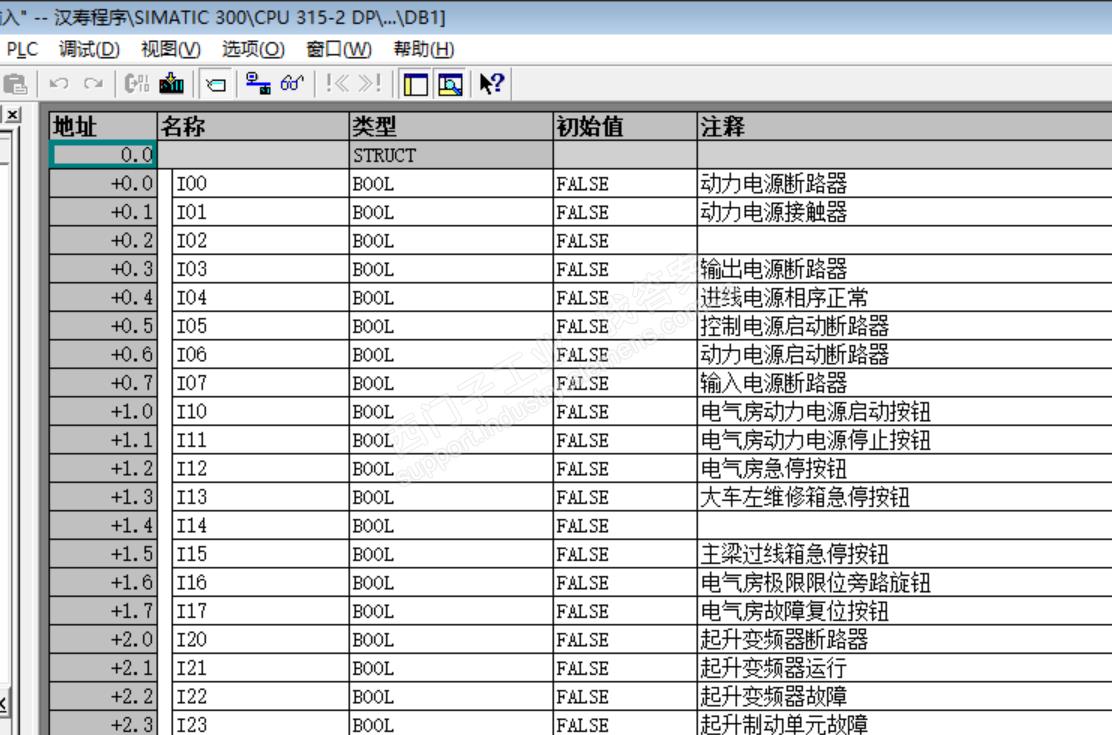Viewport: 1112px width, 735px height.
Task: Open the 调试(D) menu
Action: pyautogui.click(x=89, y=49)
